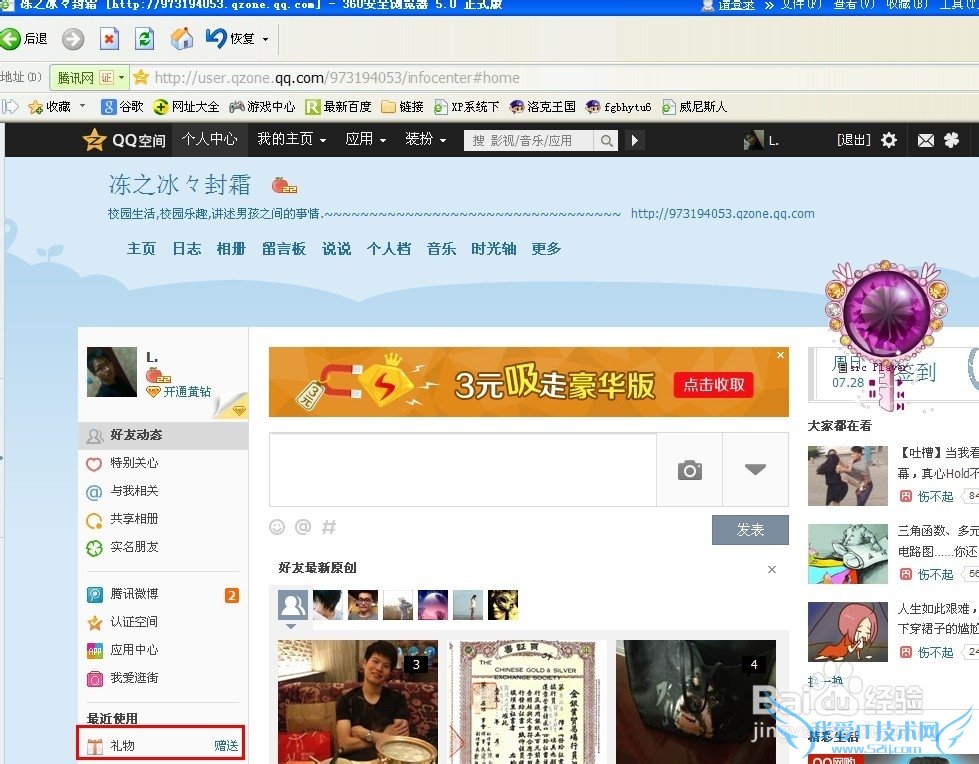Click the address bar favorite star icon

(141, 77)
